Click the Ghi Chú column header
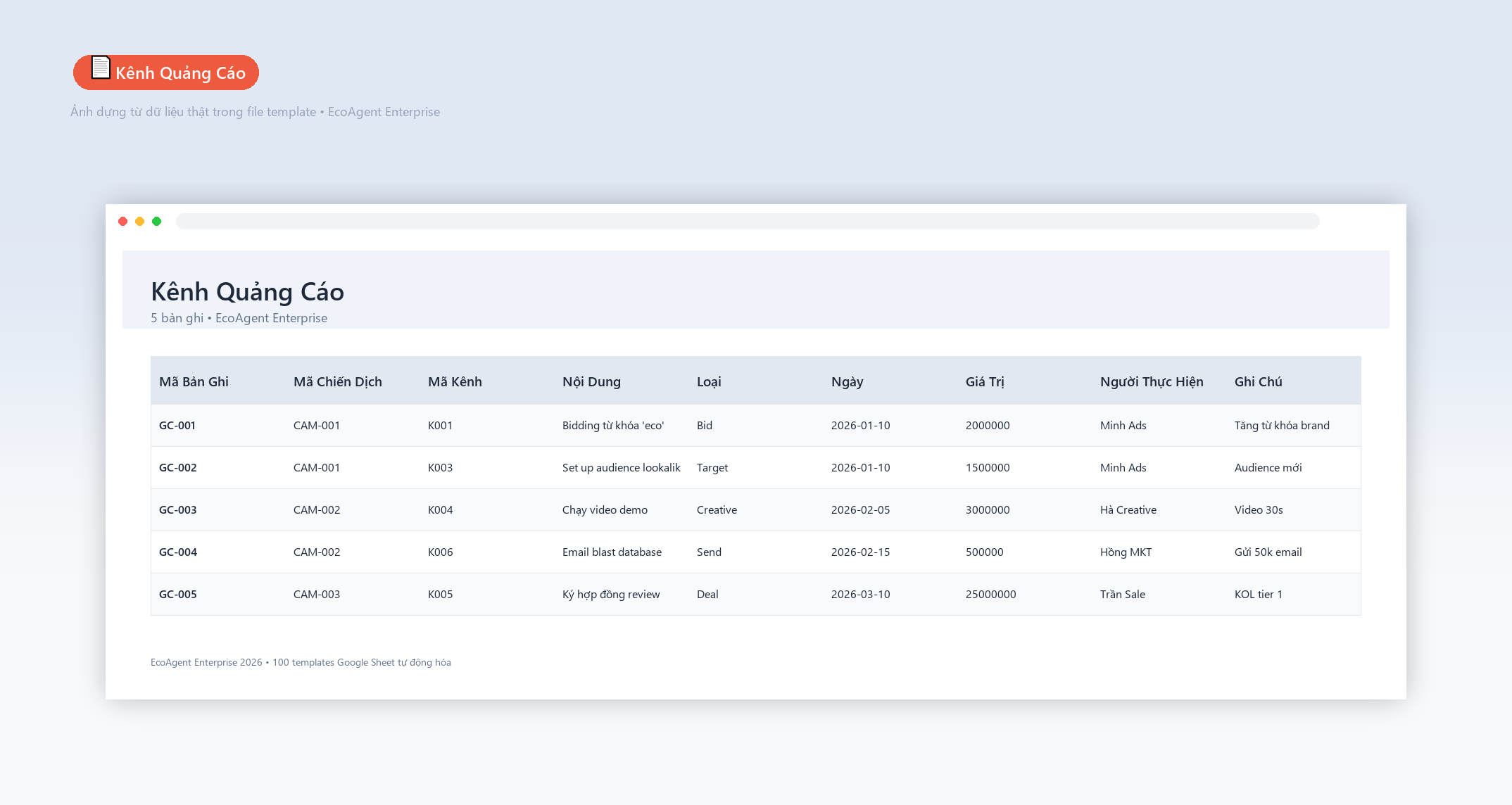The height and width of the screenshot is (805, 1512). coord(1258,381)
